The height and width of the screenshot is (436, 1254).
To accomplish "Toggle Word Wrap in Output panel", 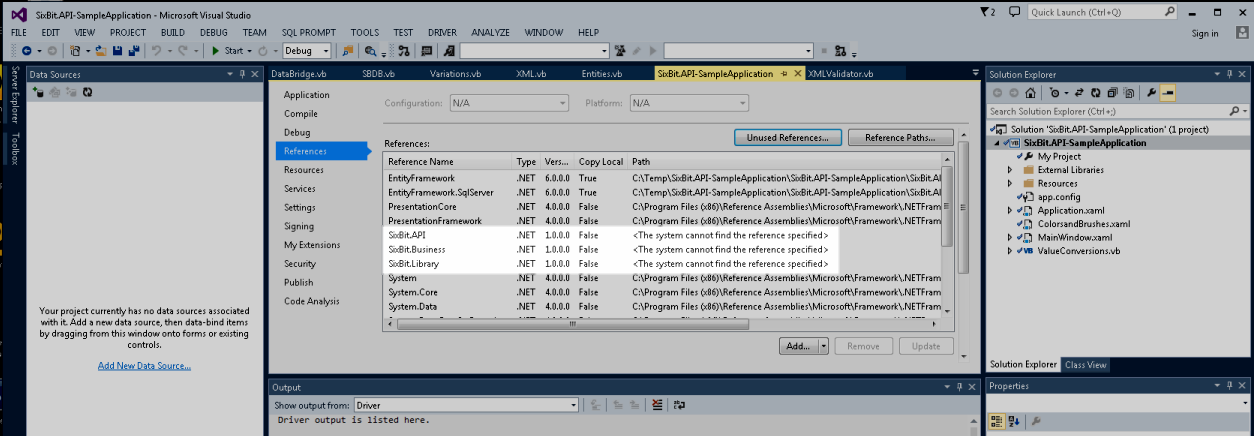I will tap(678, 405).
